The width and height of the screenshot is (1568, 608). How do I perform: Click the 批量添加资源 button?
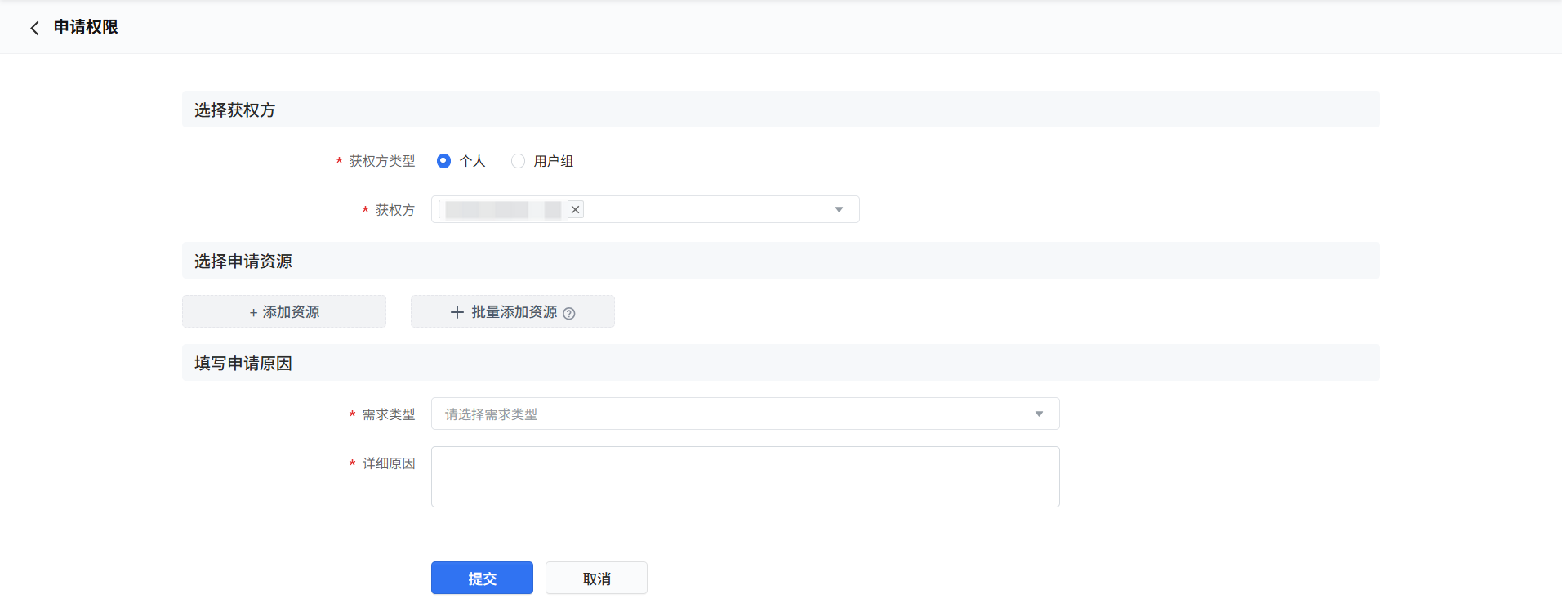tap(513, 311)
